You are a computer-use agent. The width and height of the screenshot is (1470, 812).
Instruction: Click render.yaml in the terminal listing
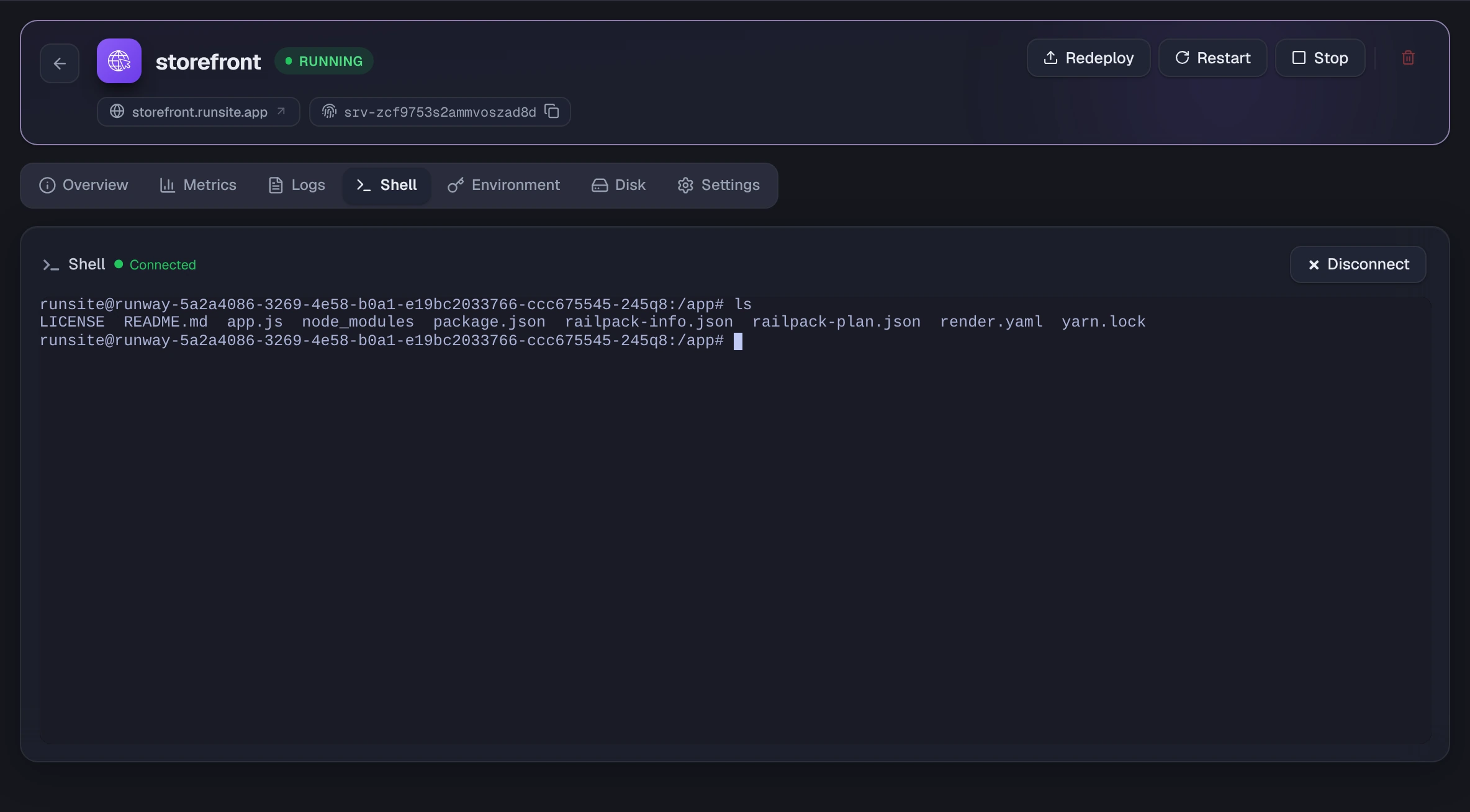pos(991,322)
